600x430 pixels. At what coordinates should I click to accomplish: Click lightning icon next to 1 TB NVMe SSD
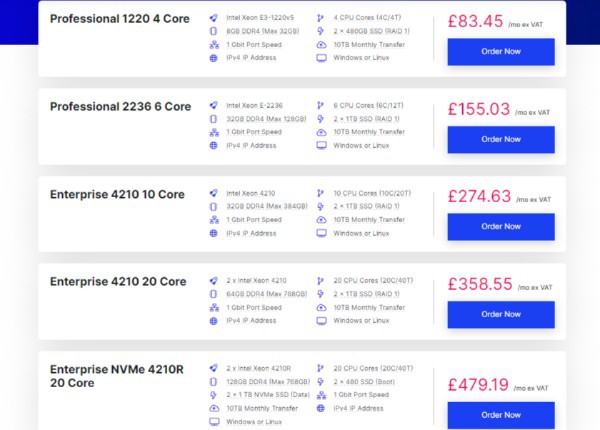click(214, 395)
